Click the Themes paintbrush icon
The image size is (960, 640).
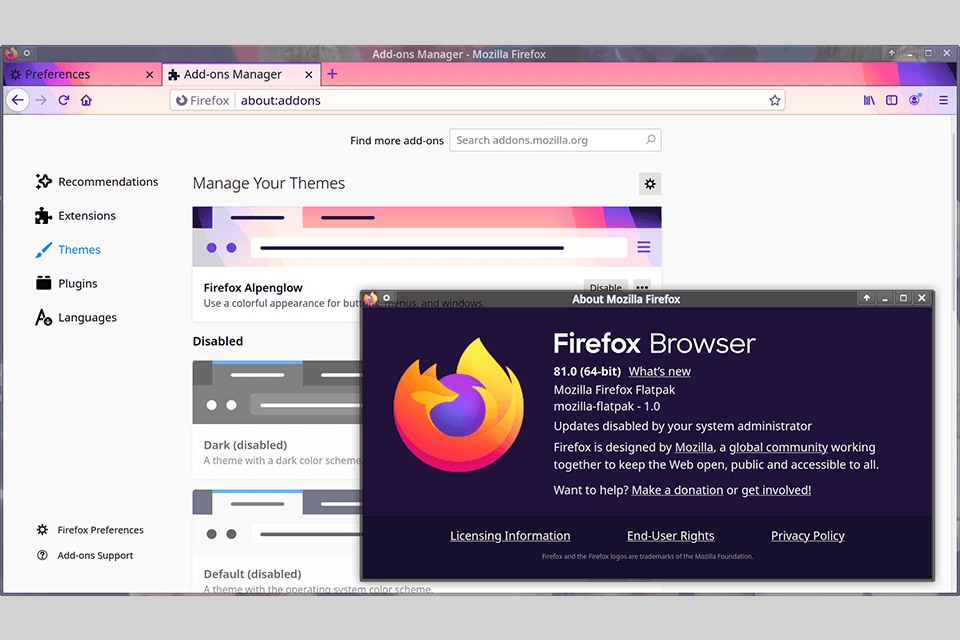[43, 250]
